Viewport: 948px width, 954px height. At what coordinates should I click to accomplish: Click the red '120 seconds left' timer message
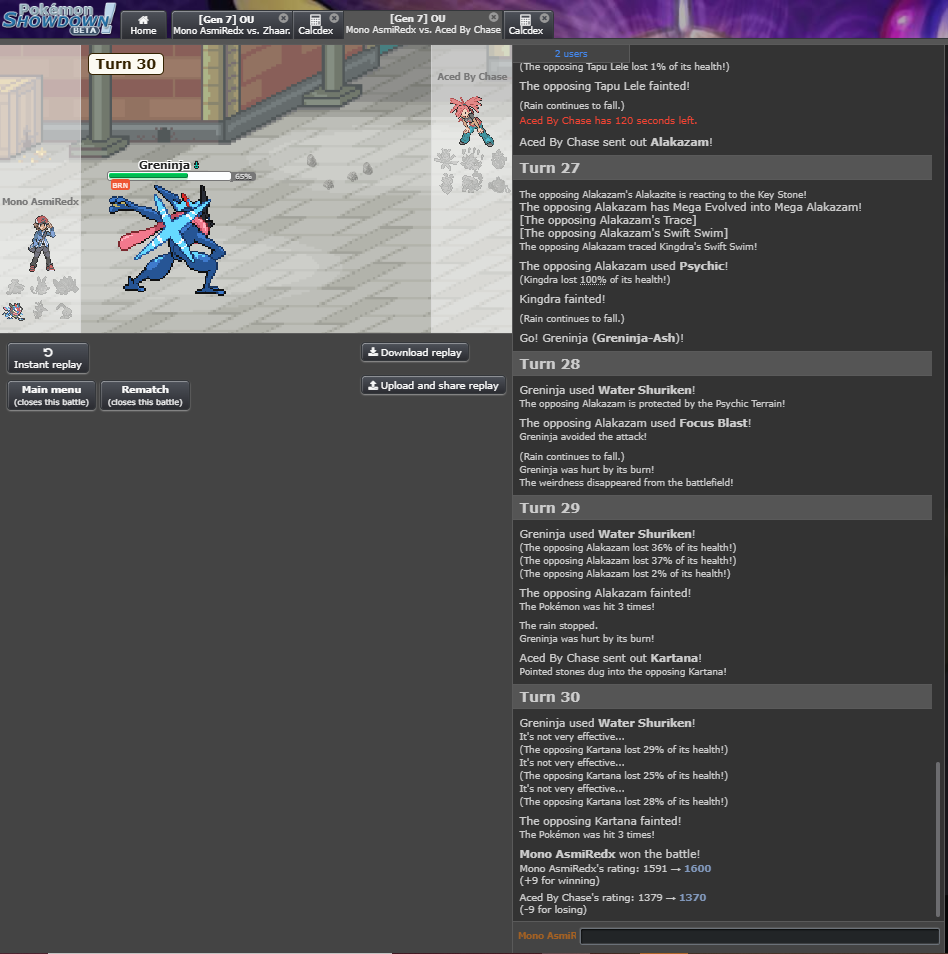(608, 120)
